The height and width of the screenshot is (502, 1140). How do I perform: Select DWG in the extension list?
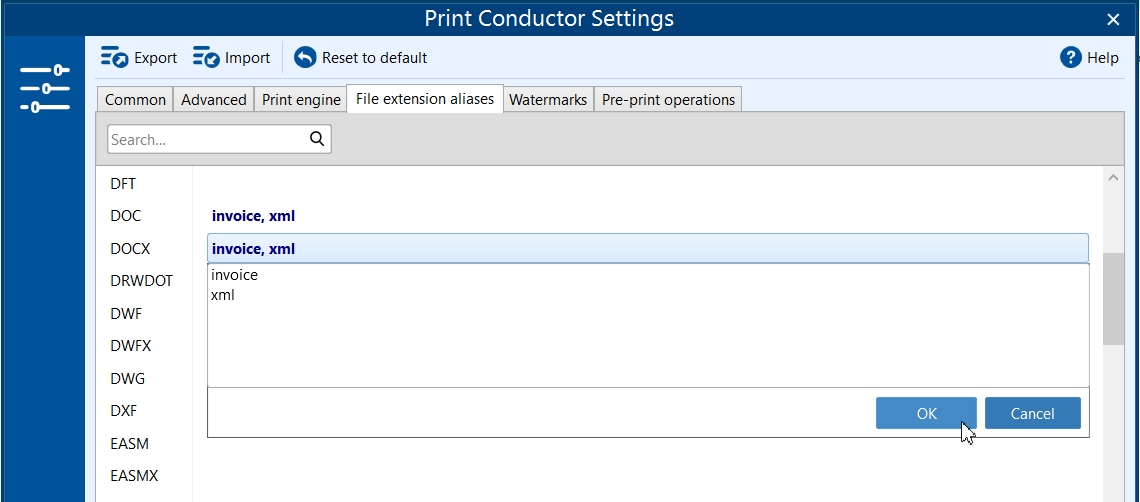click(x=127, y=378)
